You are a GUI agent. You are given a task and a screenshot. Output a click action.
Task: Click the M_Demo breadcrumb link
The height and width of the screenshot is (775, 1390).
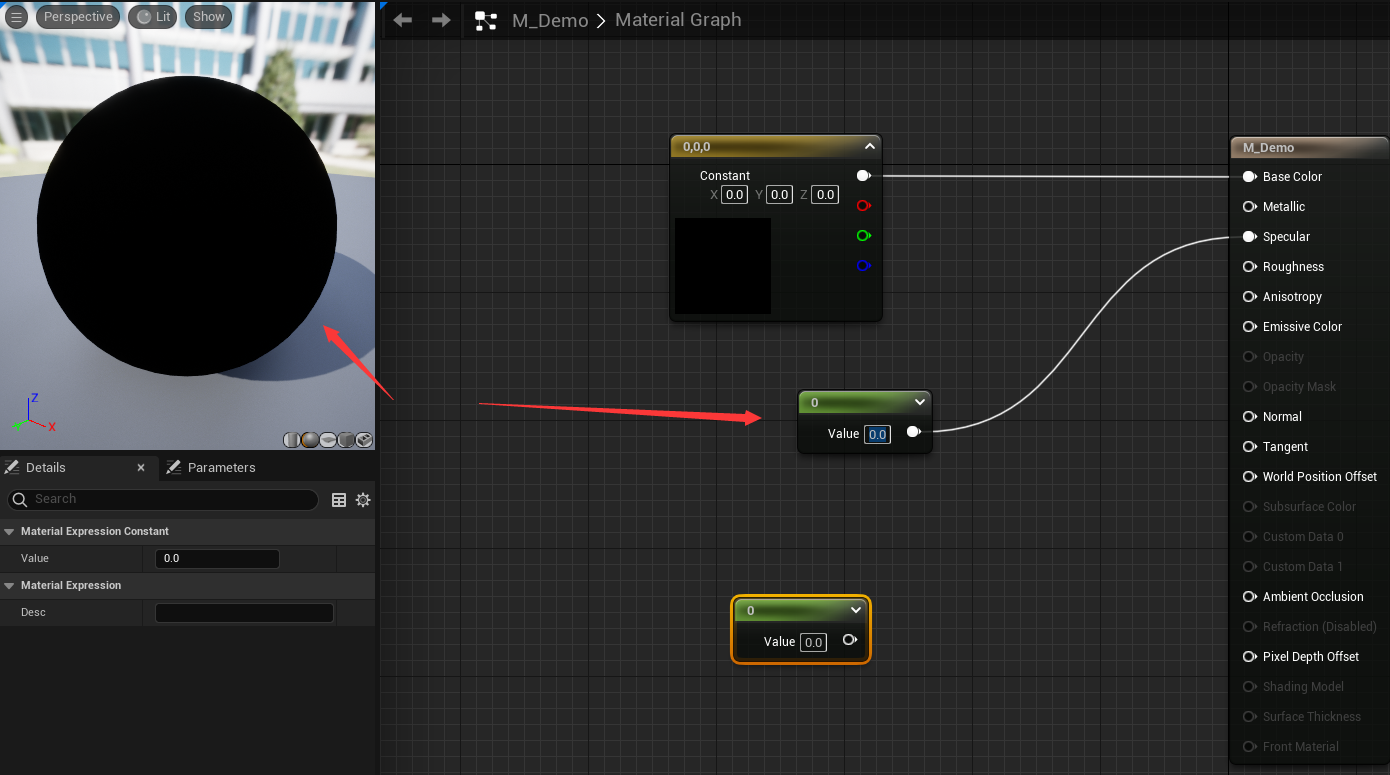(x=549, y=20)
